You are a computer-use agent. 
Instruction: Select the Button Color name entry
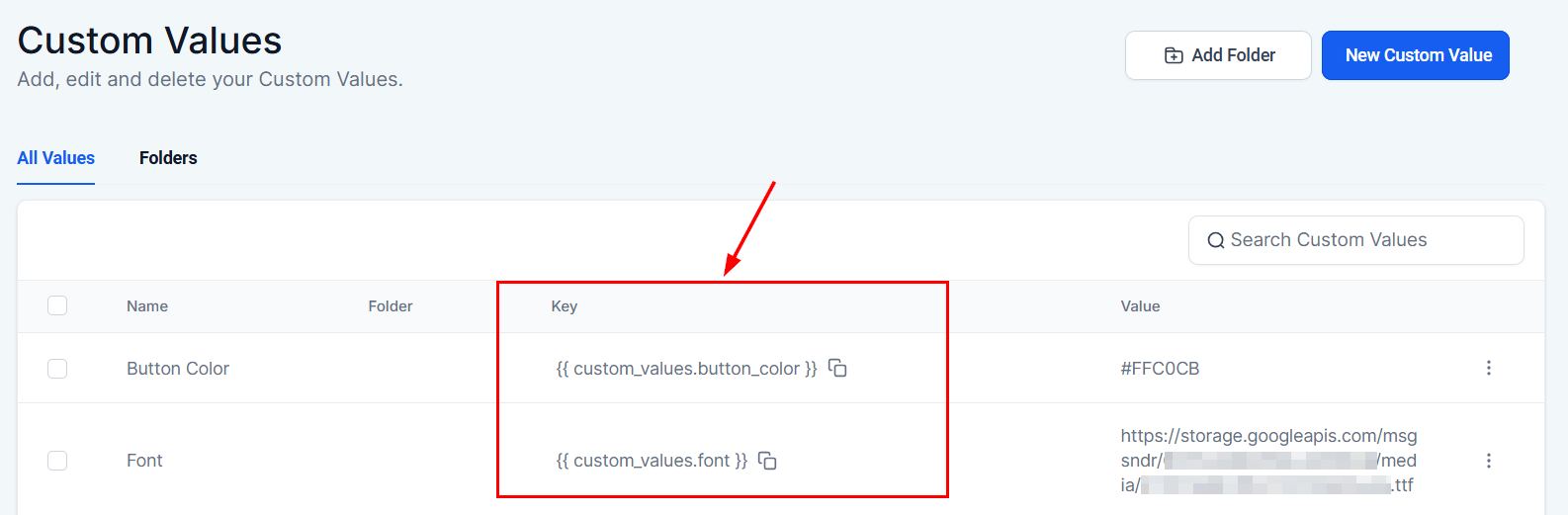tap(178, 369)
